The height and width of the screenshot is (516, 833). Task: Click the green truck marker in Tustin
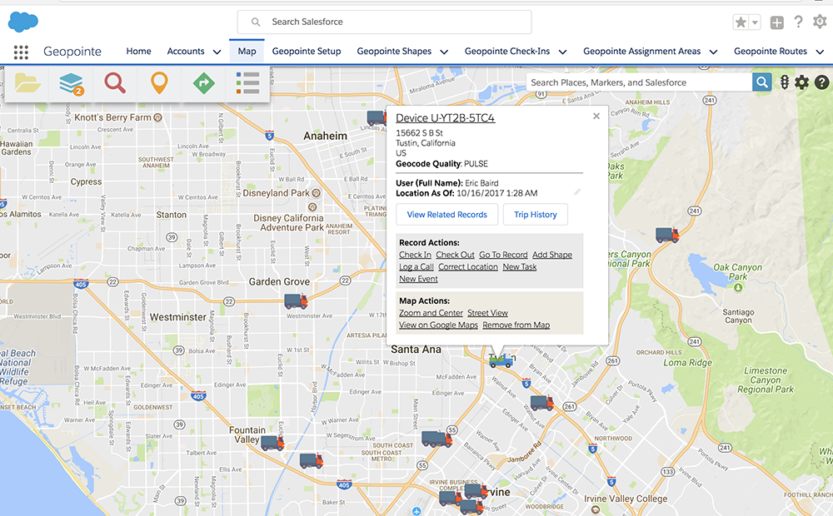pyautogui.click(x=501, y=361)
